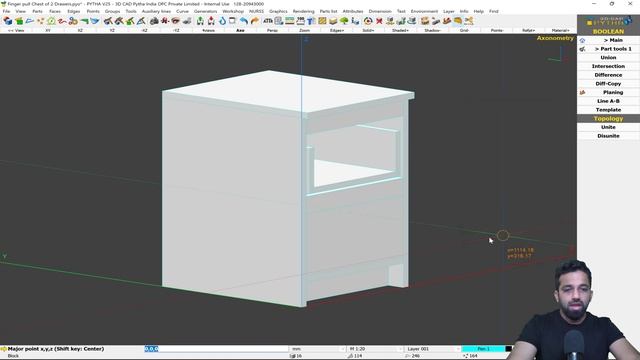
Task: Click the Diff-Copy button
Action: point(608,84)
